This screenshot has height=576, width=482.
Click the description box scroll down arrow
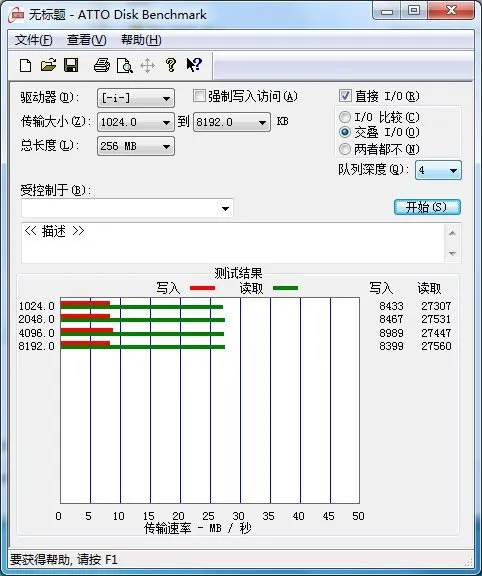tap(452, 253)
